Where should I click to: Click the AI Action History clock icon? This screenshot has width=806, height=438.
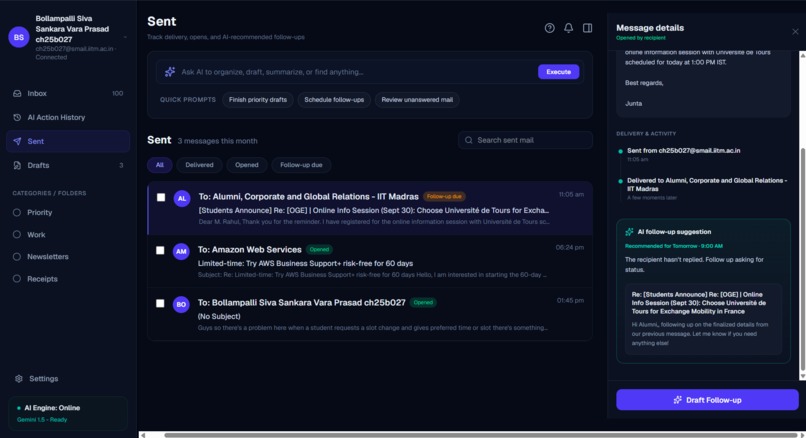point(17,117)
